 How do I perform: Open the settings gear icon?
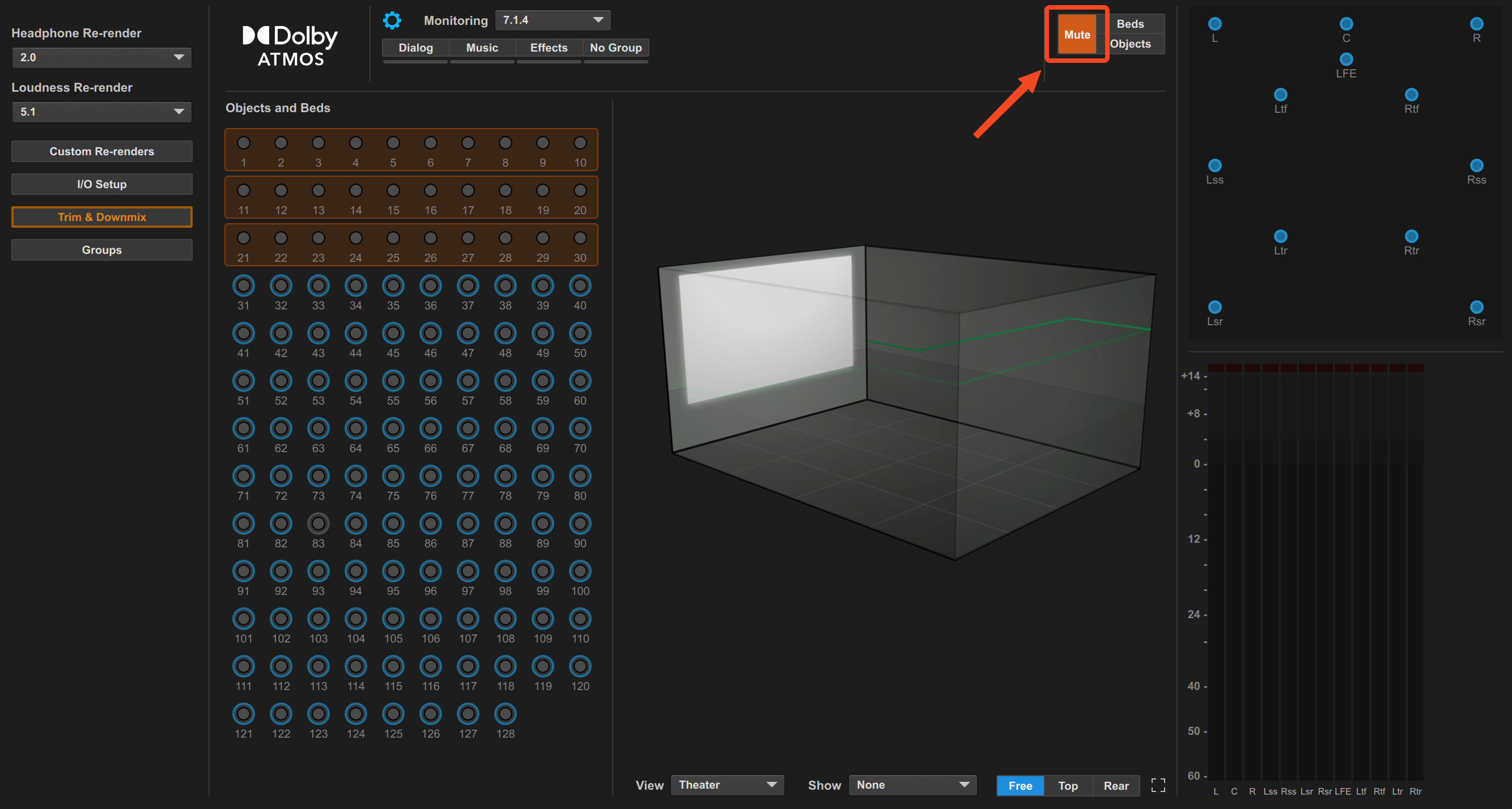[x=392, y=20]
